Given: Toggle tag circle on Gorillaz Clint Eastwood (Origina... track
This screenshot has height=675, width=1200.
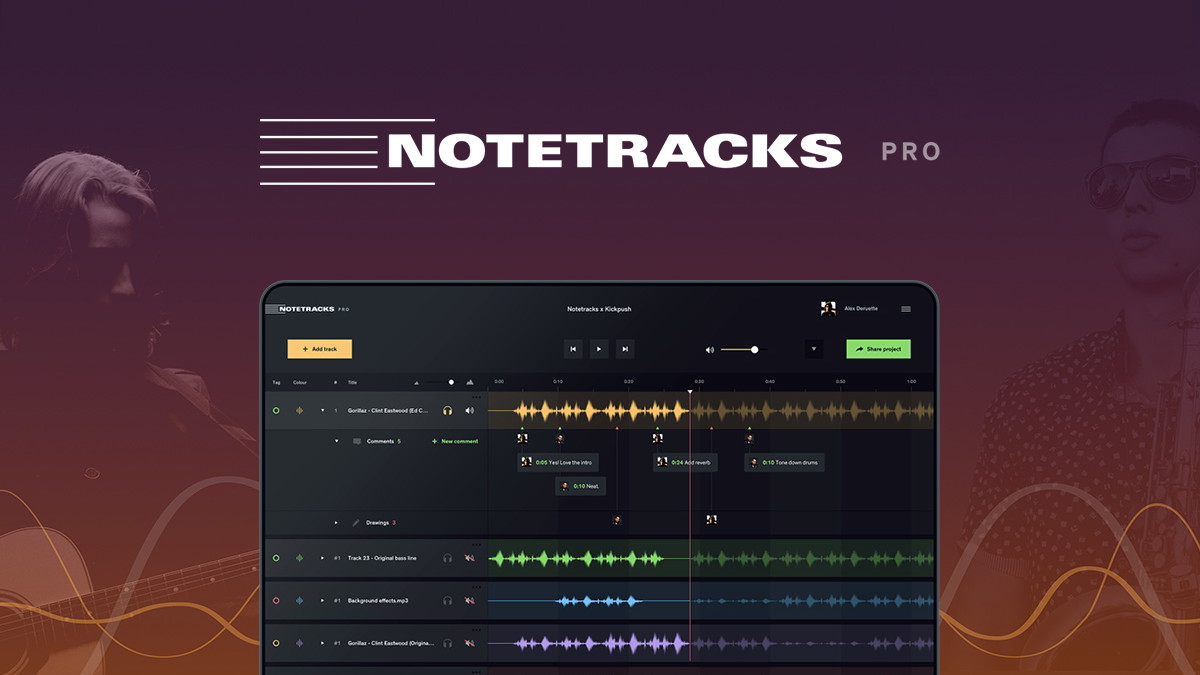Looking at the screenshot, I should [276, 643].
